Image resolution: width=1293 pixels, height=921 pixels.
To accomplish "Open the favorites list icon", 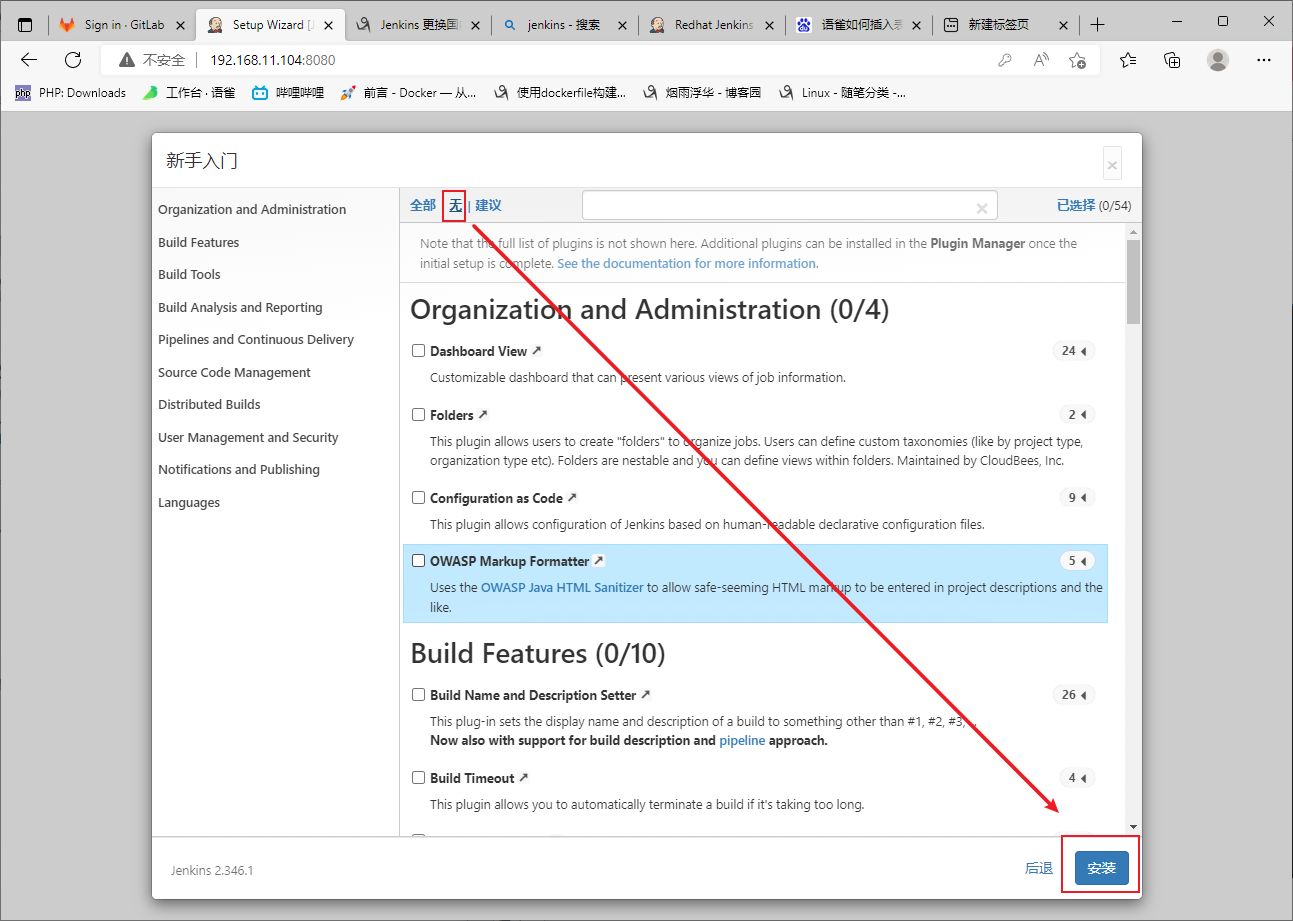I will pos(1128,60).
